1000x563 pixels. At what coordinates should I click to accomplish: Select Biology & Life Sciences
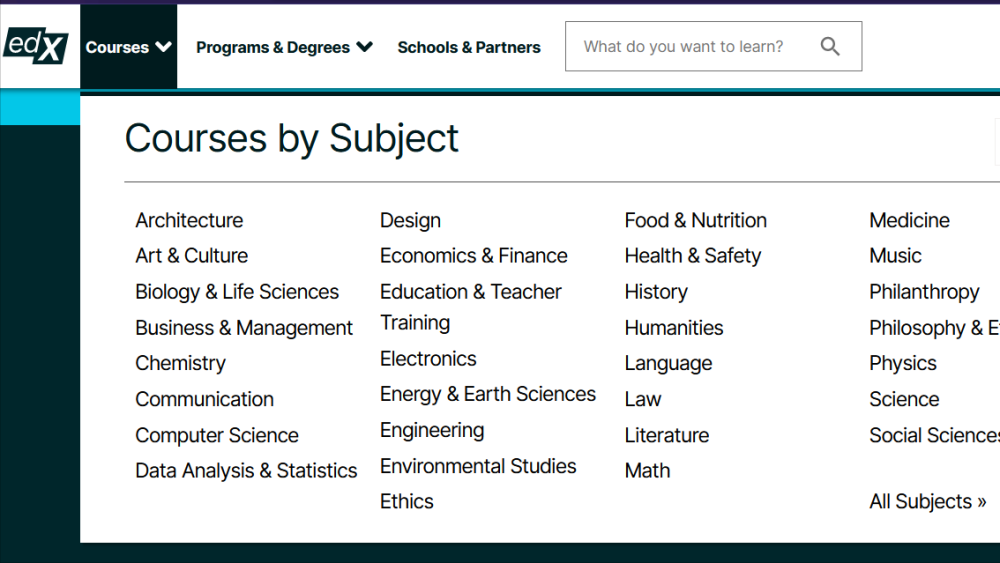pyautogui.click(x=237, y=292)
